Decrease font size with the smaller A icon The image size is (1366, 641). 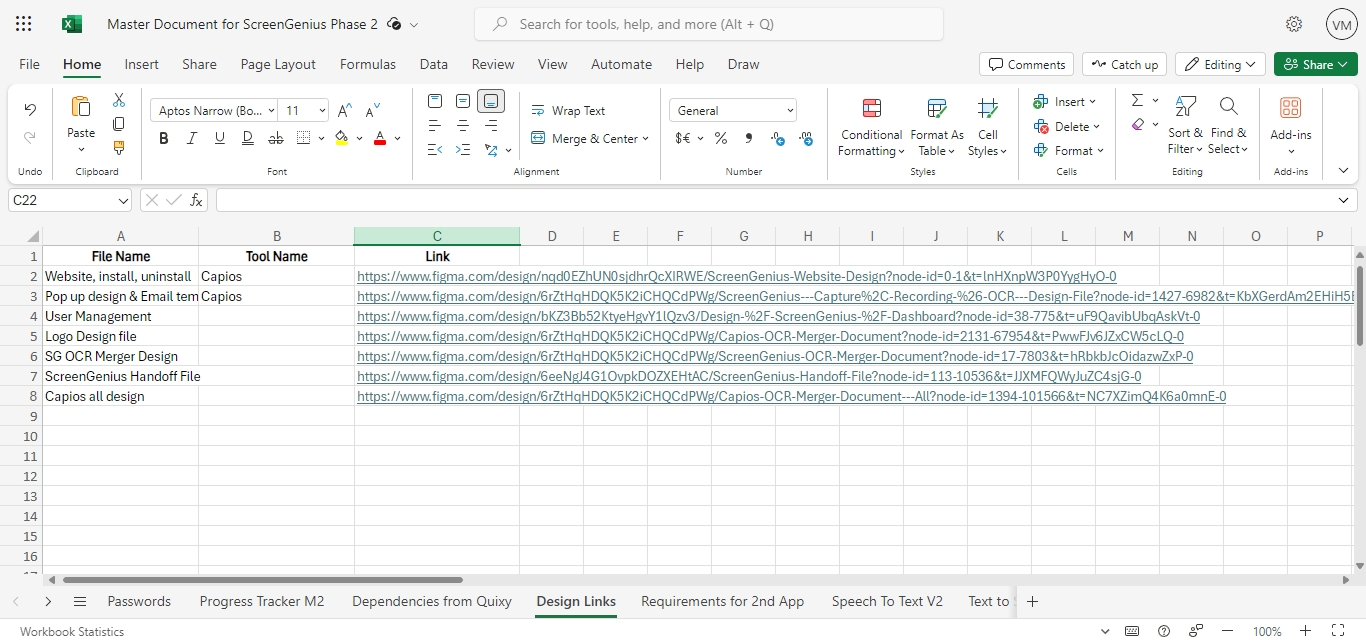pos(372,111)
